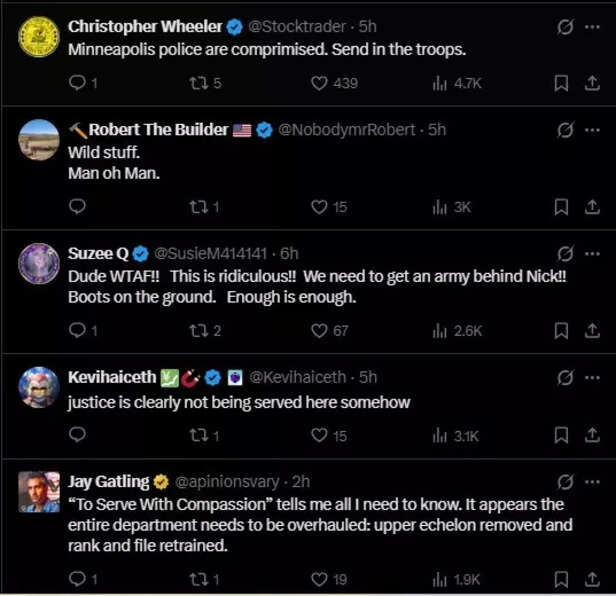Image resolution: width=616 pixels, height=596 pixels.
Task: Like Jay Gatling's tweet
Action: click(x=319, y=579)
